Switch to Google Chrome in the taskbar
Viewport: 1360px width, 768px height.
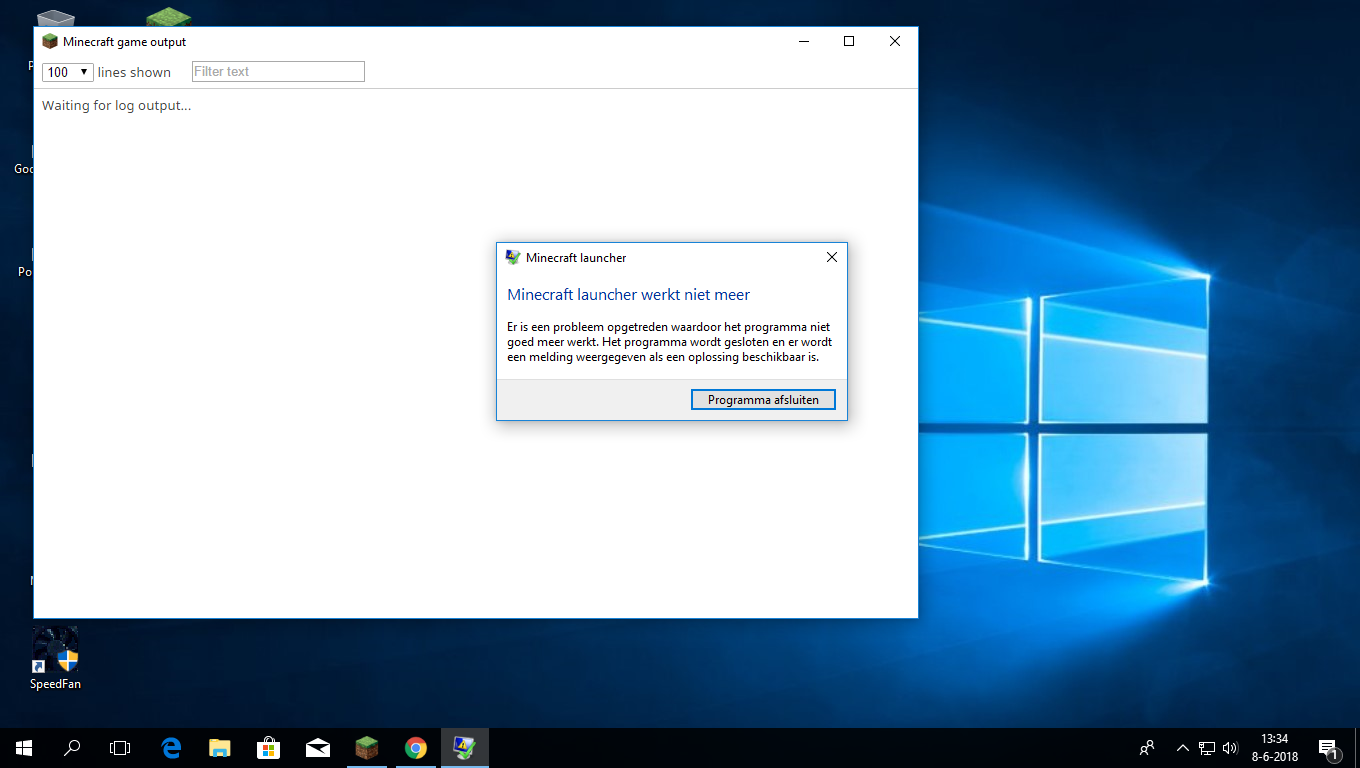tap(416, 748)
